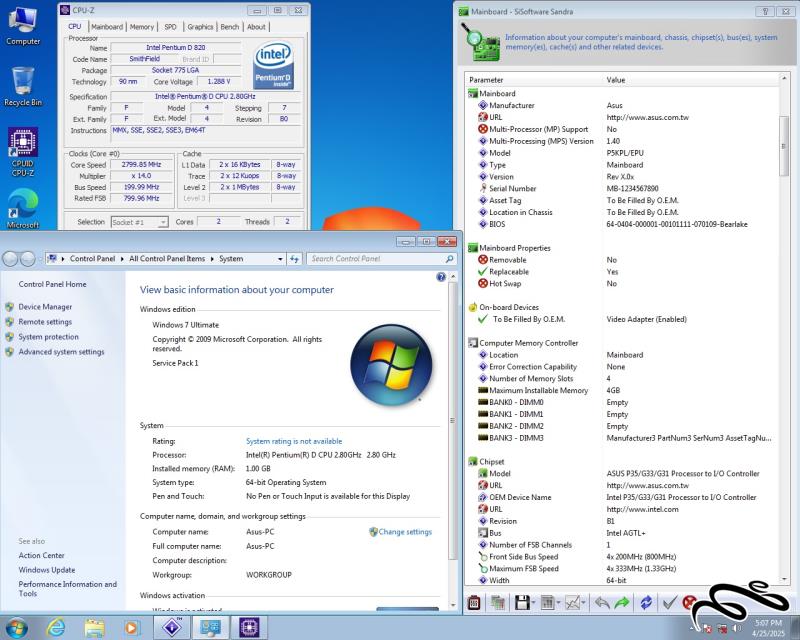Screen dimensions: 800x640
Task: Click the Control Panel forward navigation button
Action: (28, 259)
